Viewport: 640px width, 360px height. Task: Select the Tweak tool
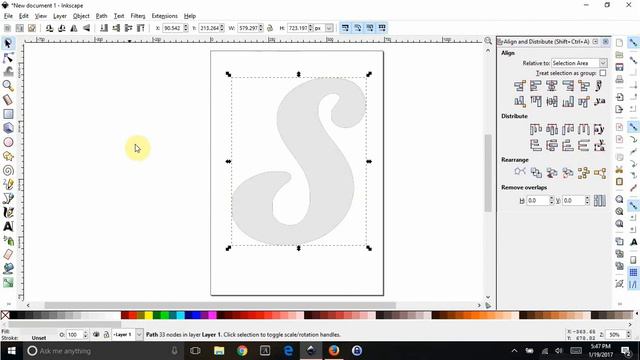point(8,71)
